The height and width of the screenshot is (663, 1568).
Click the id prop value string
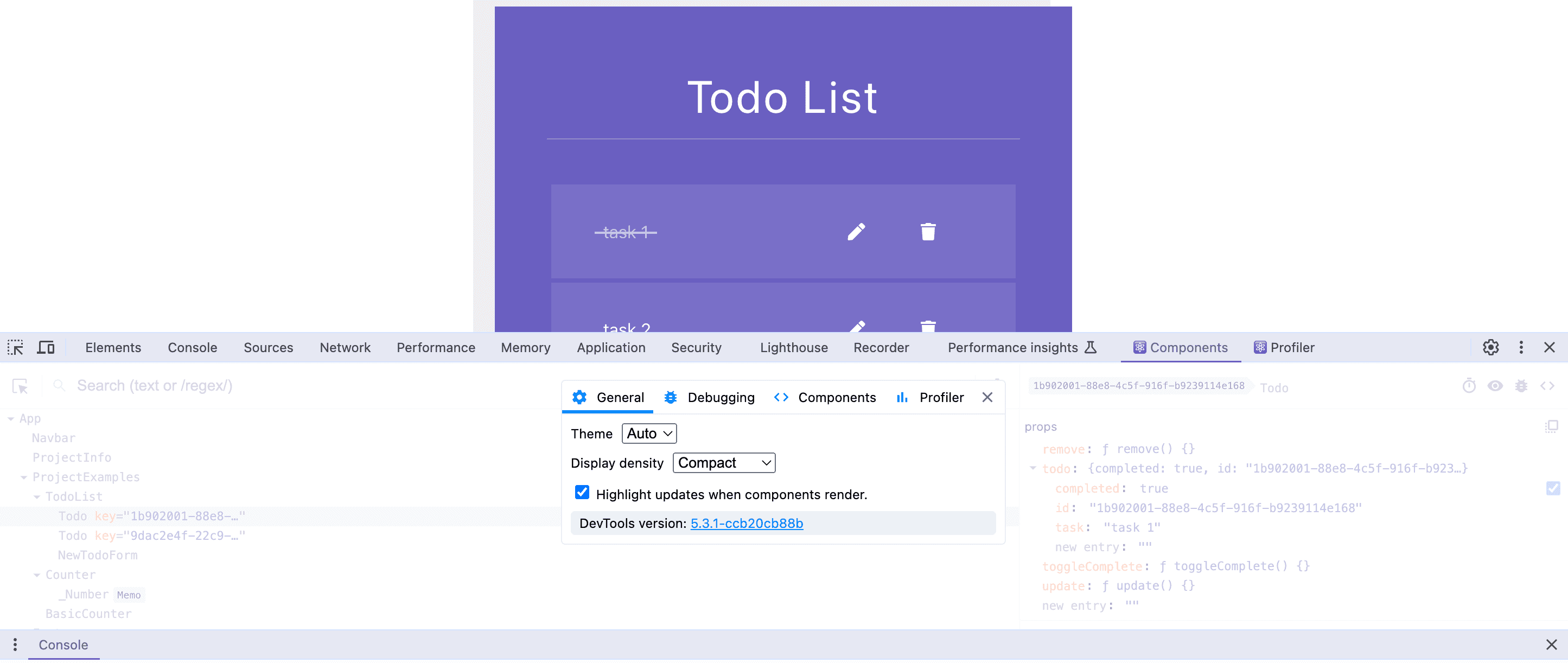[1225, 508]
